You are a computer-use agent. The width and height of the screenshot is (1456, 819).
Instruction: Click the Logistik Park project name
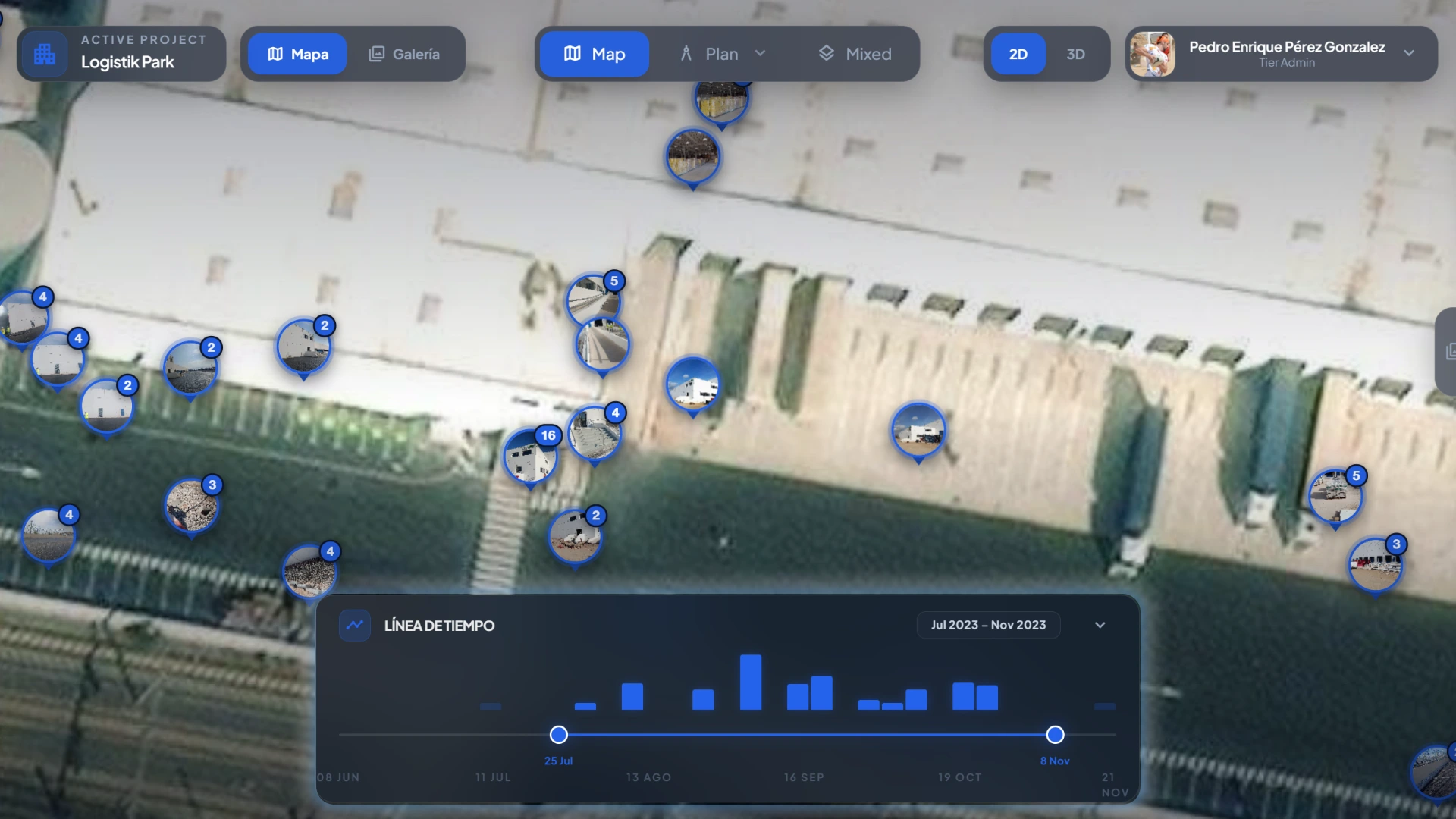[x=127, y=62]
